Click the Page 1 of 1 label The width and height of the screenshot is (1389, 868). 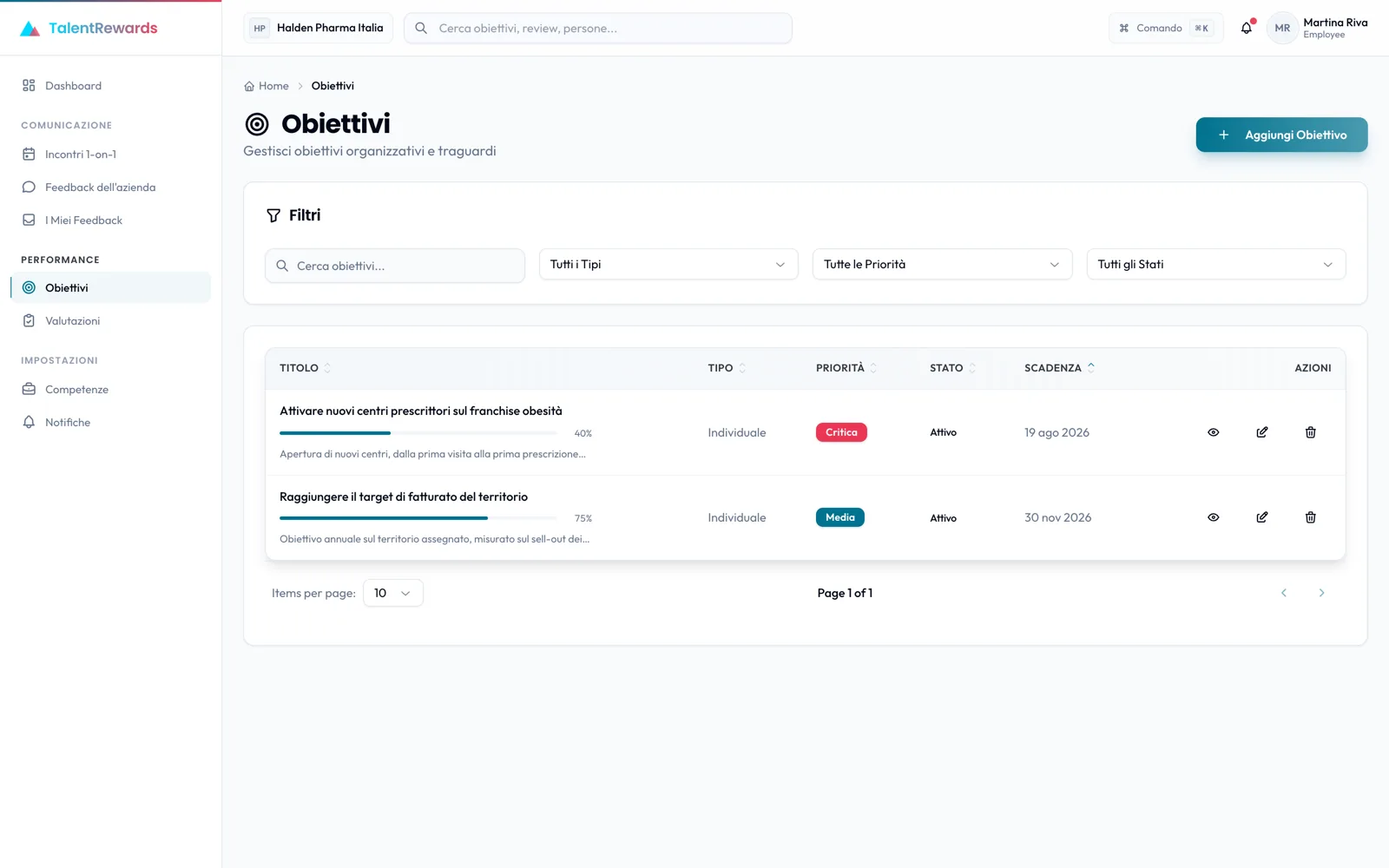click(845, 593)
